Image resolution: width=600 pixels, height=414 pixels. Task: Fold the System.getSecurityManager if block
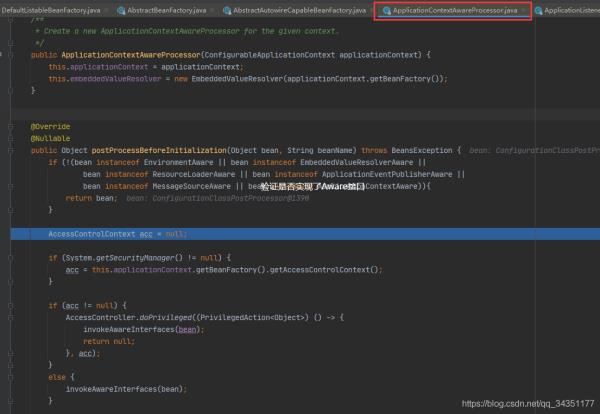coord(11,258)
